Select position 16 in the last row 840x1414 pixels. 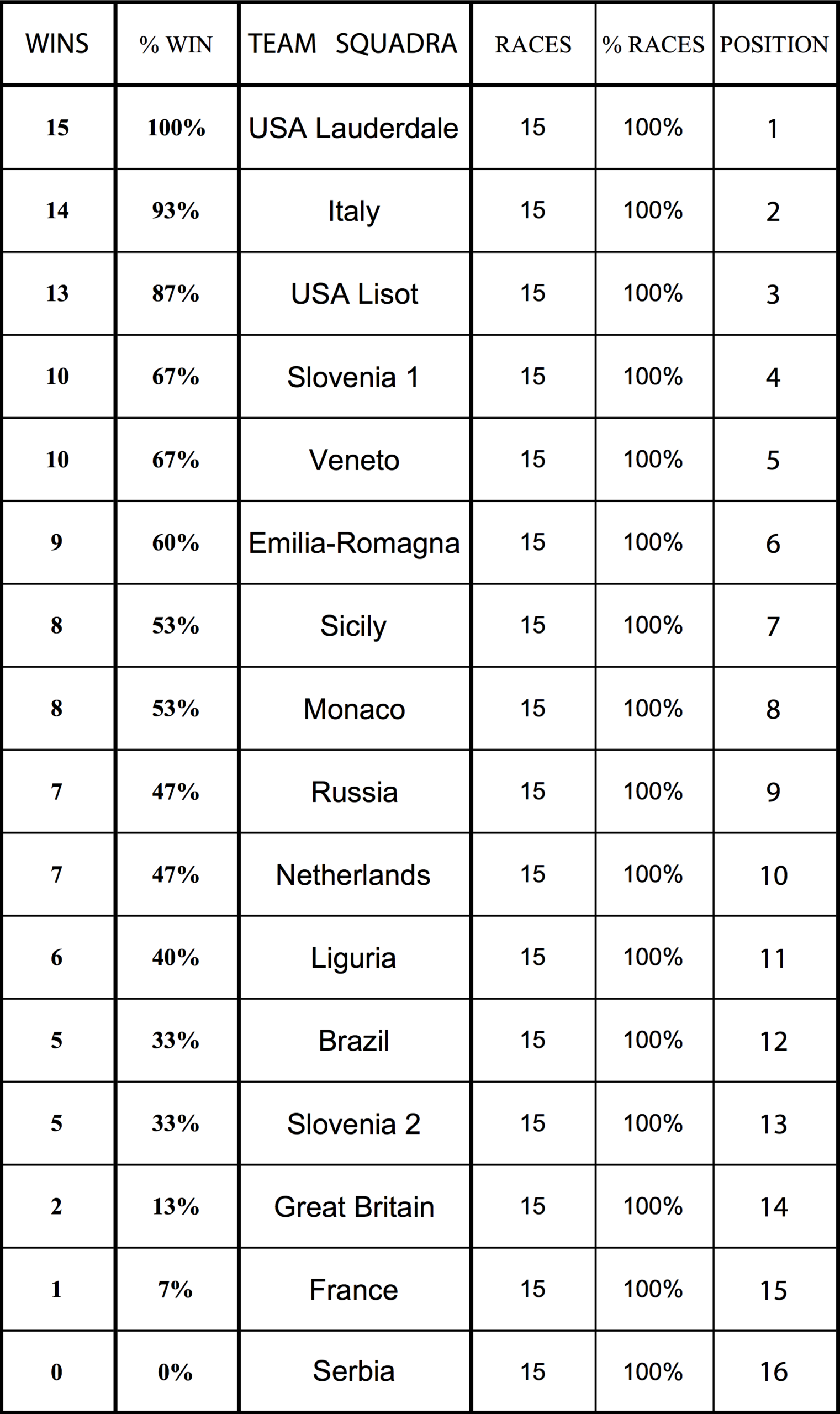click(774, 1372)
